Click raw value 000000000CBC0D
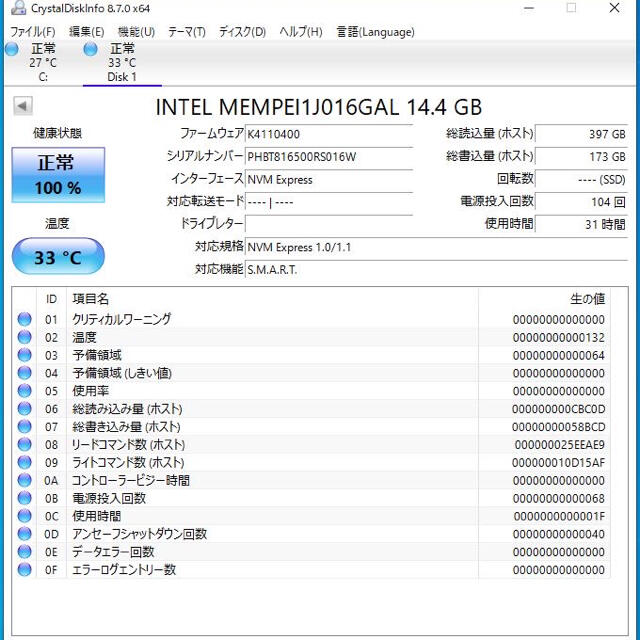 pyautogui.click(x=559, y=409)
